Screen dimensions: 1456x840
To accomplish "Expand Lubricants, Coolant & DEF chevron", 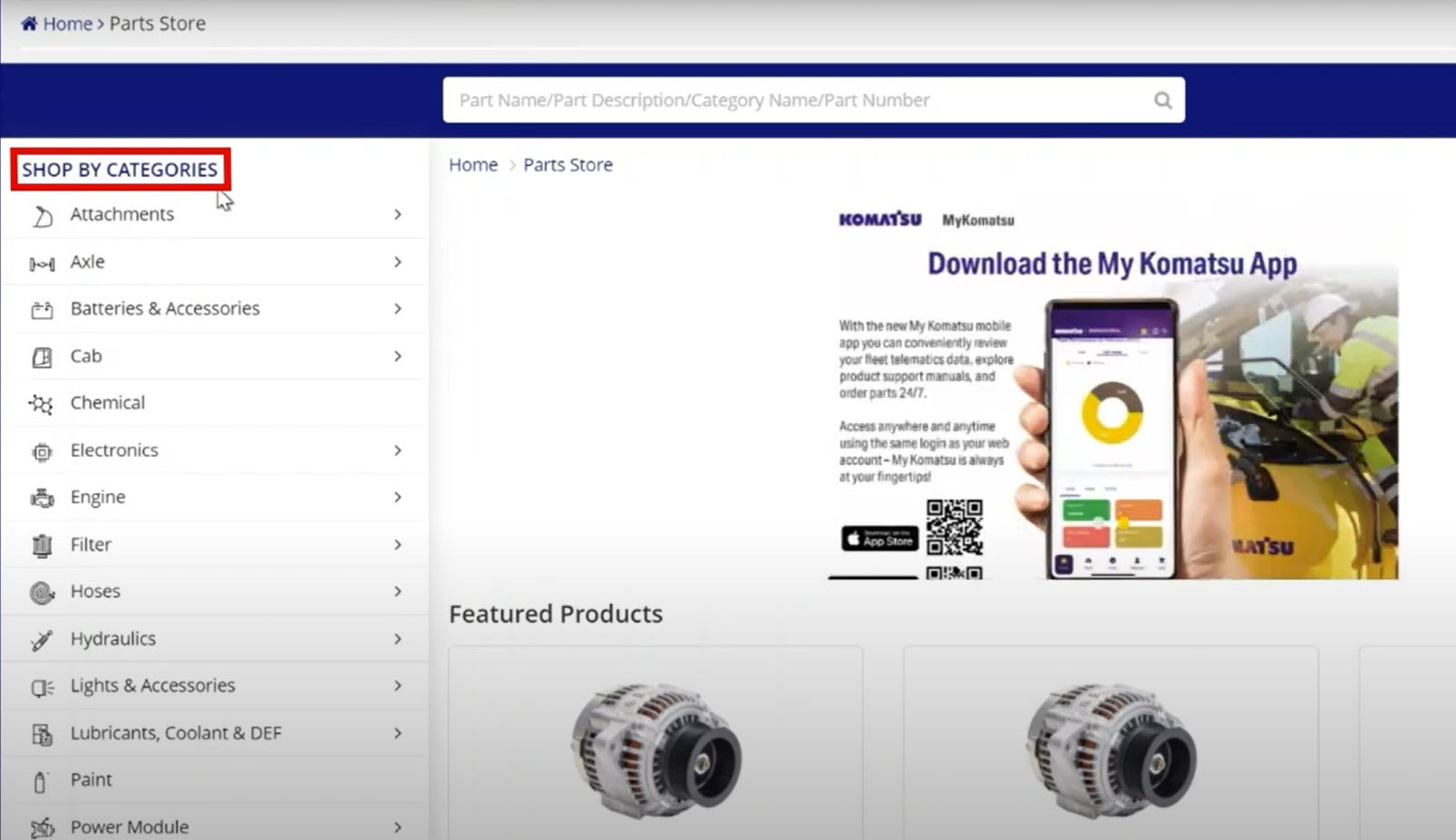I will [398, 733].
